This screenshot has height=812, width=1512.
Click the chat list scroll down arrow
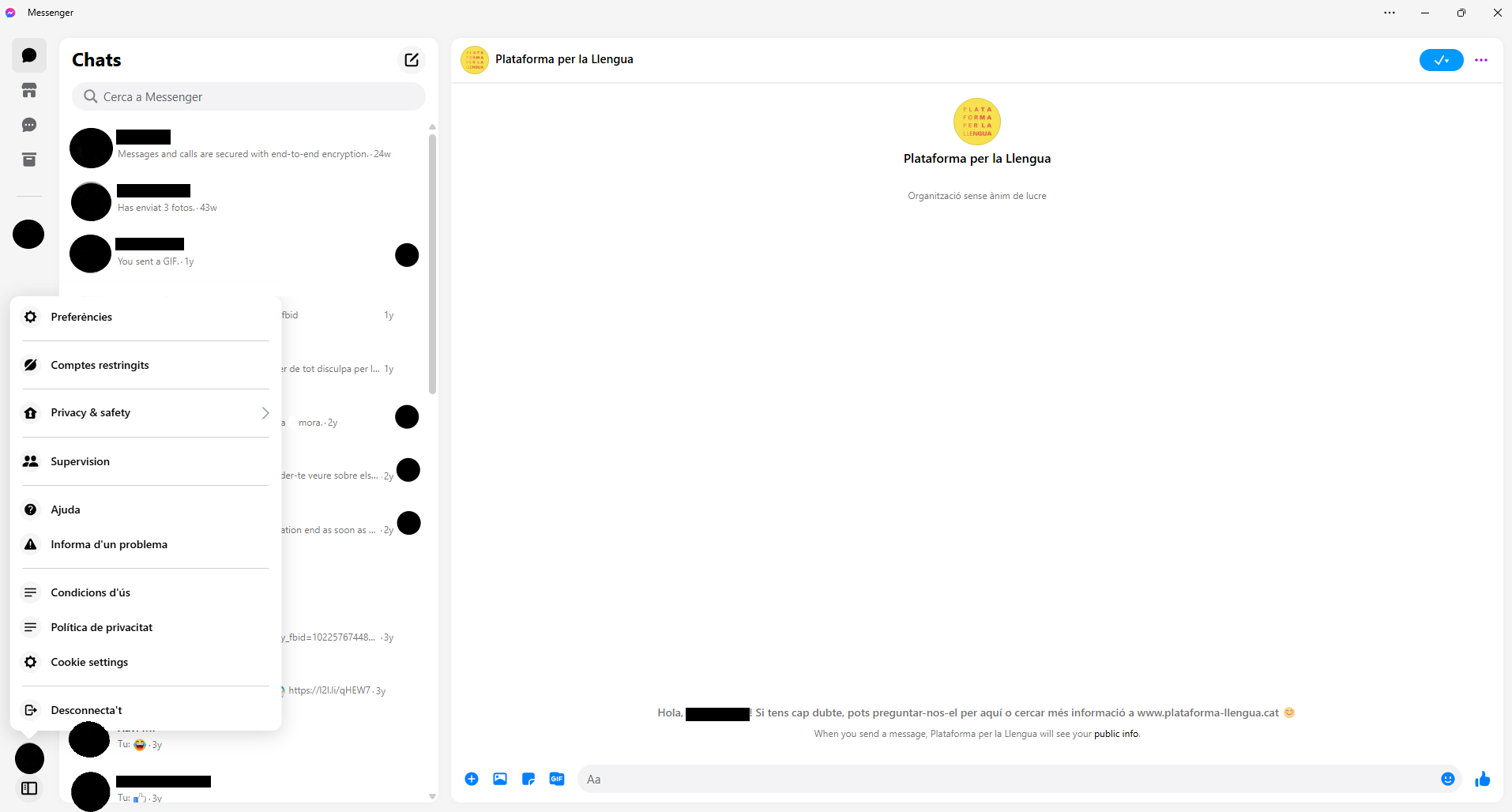tap(432, 796)
